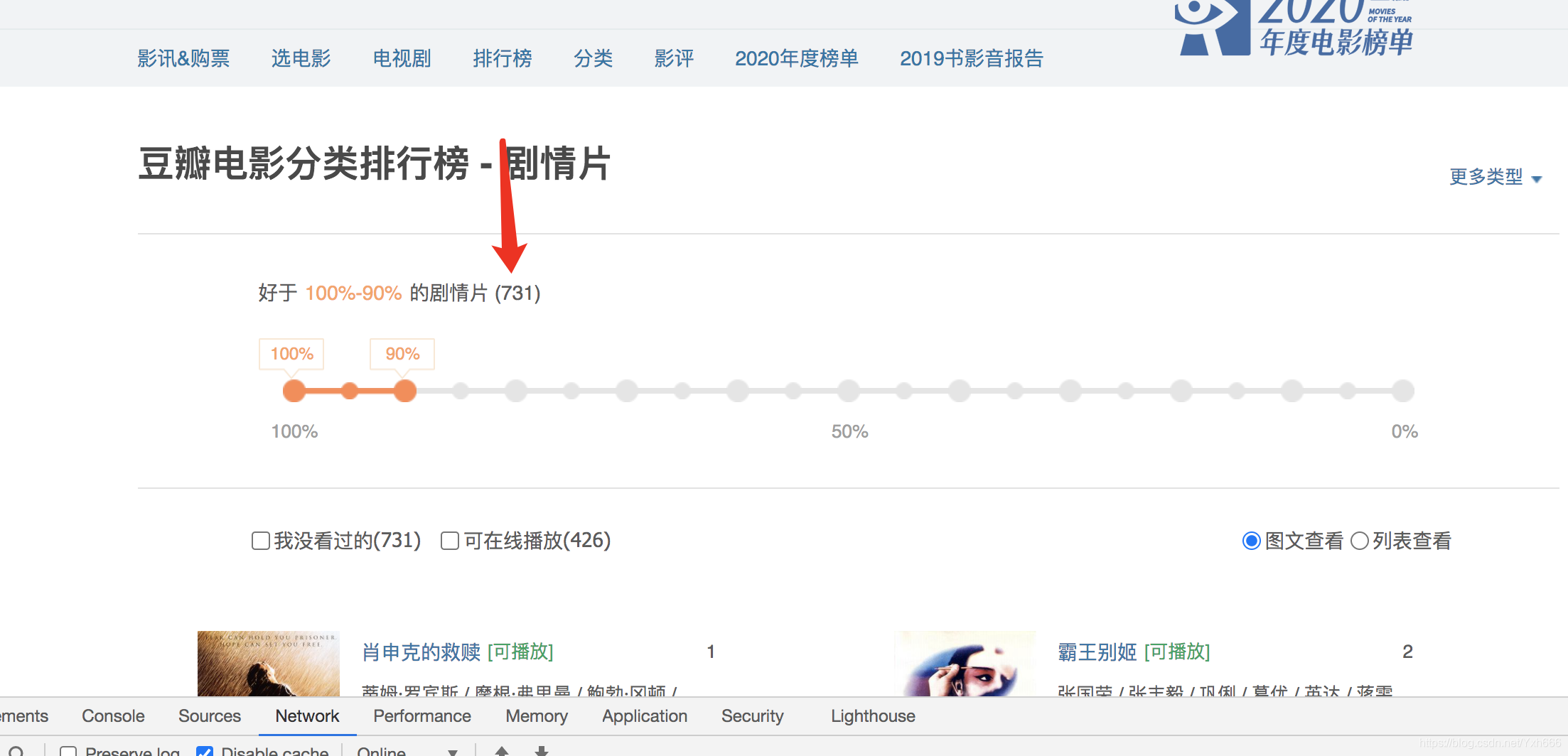This screenshot has height=756, width=1568.
Task: Switch to the Console tab in DevTools
Action: click(113, 716)
